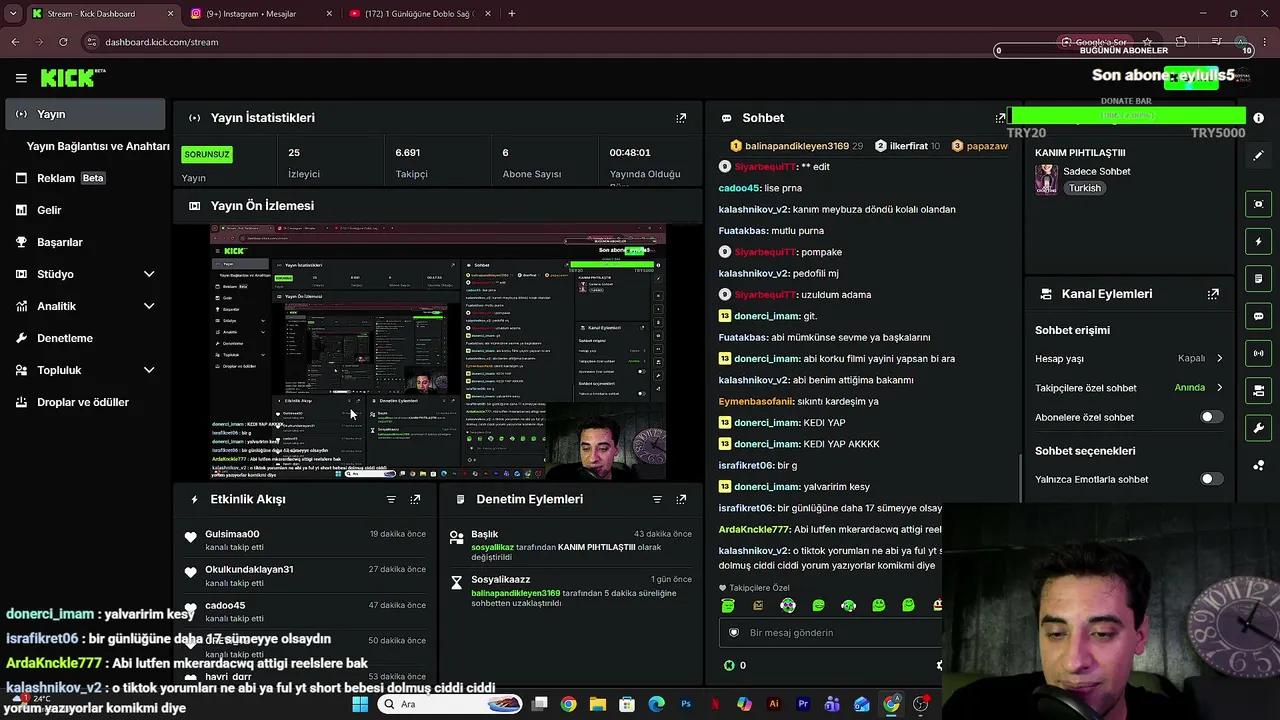This screenshot has height=720, width=1280.
Task: Switch to the Instagram Mesajlar tab
Action: (x=261, y=14)
